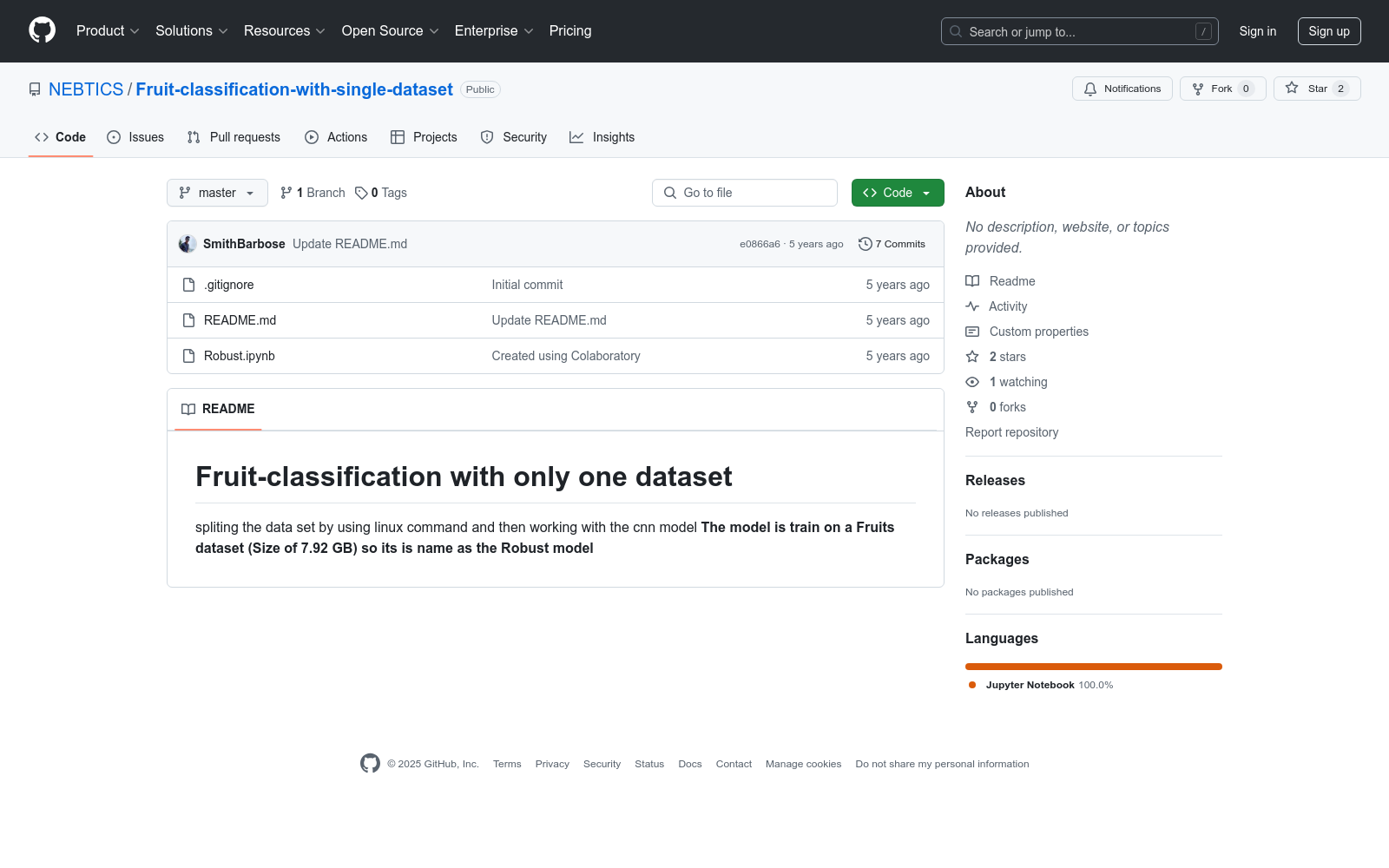Click the GitHub logo in the footer
The image size is (1389, 868).
pyautogui.click(x=370, y=764)
